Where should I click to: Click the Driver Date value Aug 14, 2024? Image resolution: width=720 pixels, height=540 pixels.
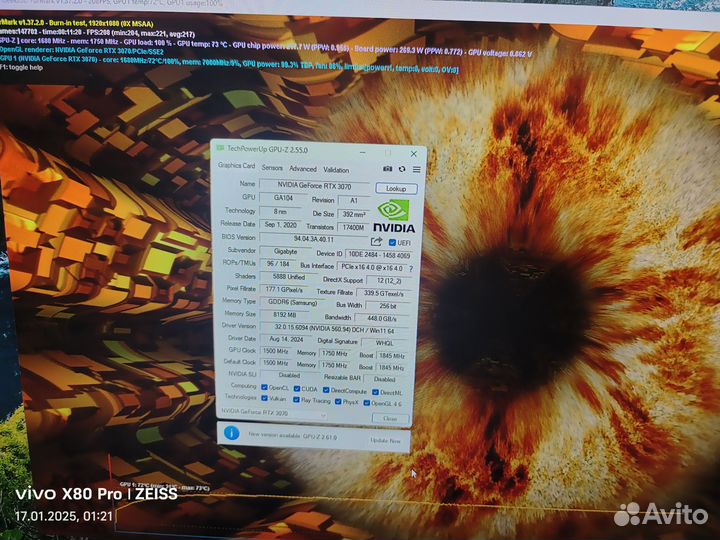click(x=286, y=339)
